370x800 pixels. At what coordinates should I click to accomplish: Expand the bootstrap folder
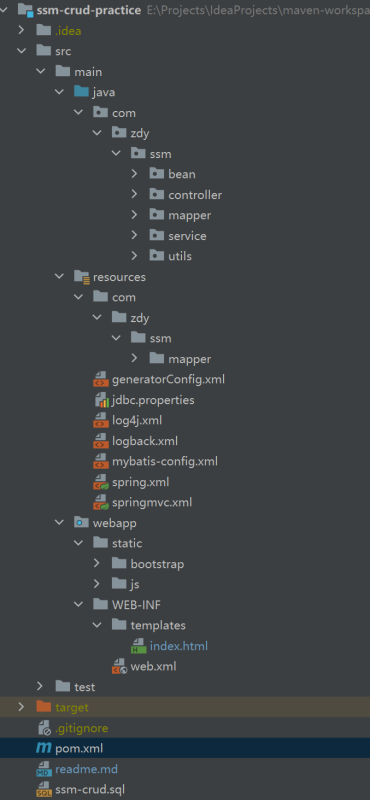[x=97, y=563]
